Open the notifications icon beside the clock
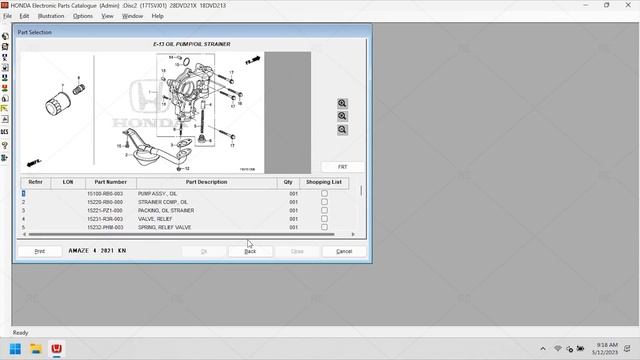The image size is (640, 360). pos(627,349)
